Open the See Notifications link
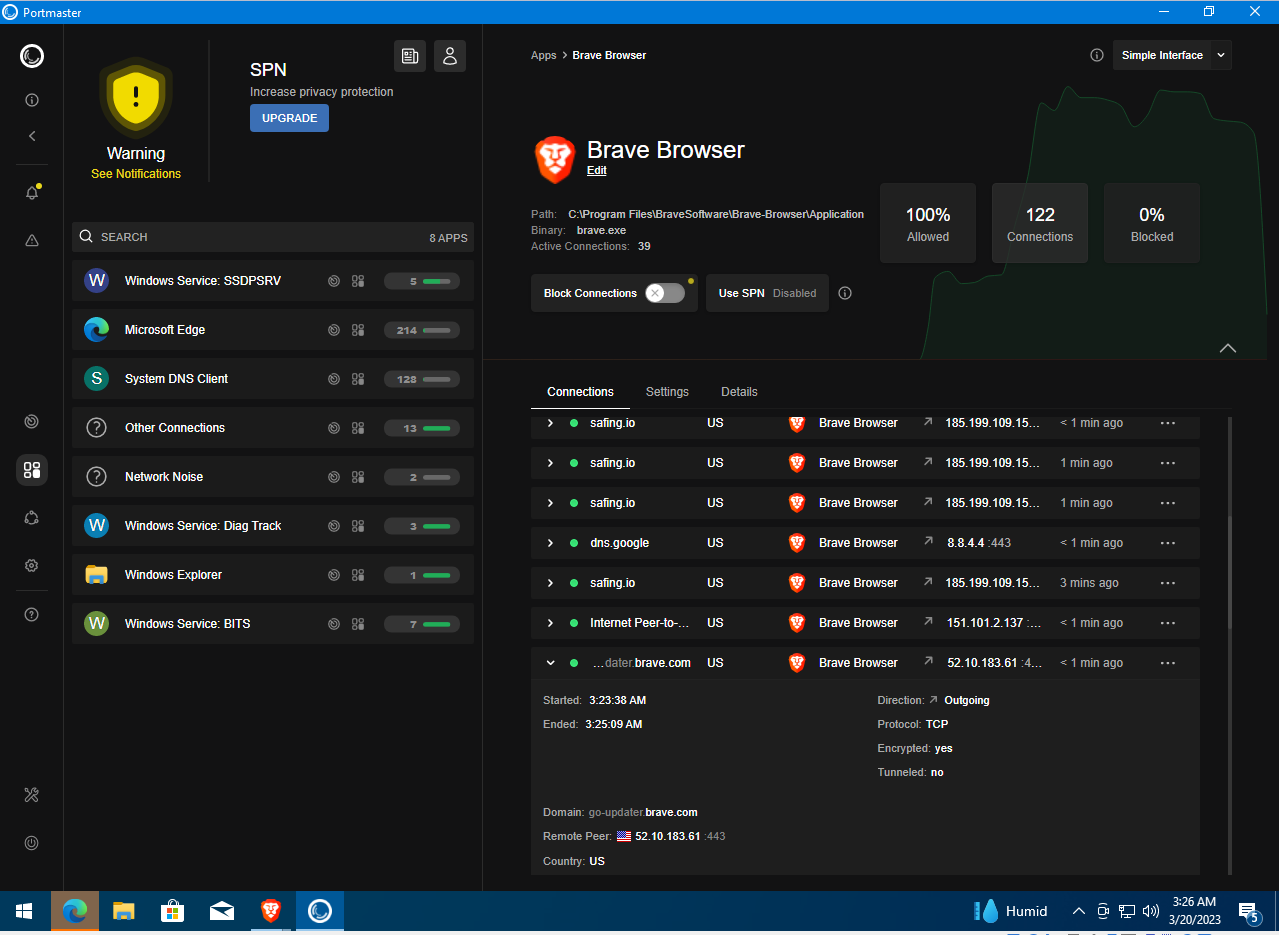 tap(136, 174)
